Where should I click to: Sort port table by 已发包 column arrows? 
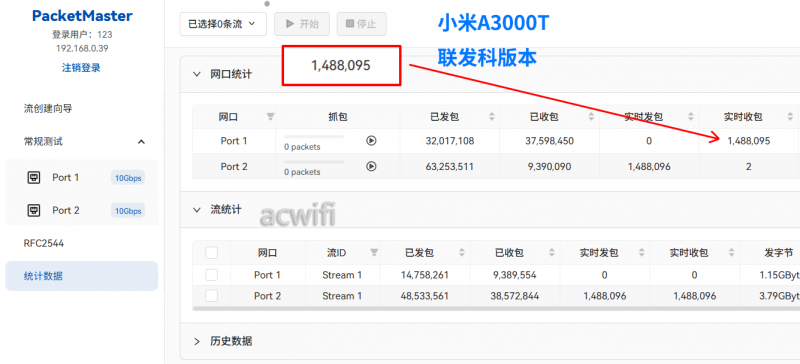492,117
